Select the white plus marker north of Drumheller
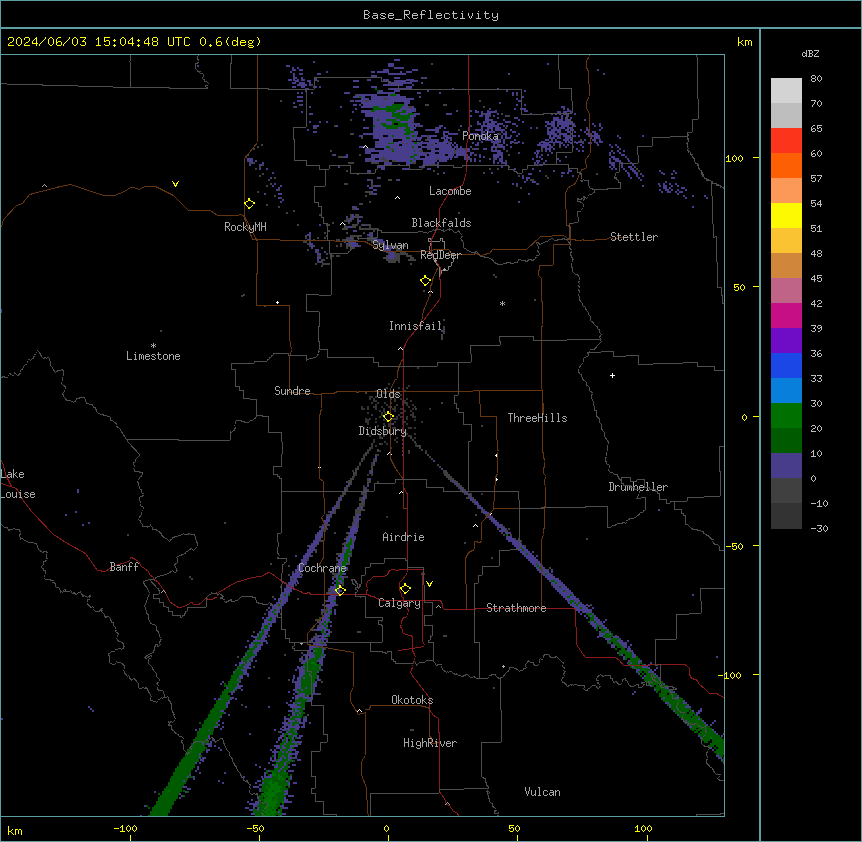 (x=612, y=375)
